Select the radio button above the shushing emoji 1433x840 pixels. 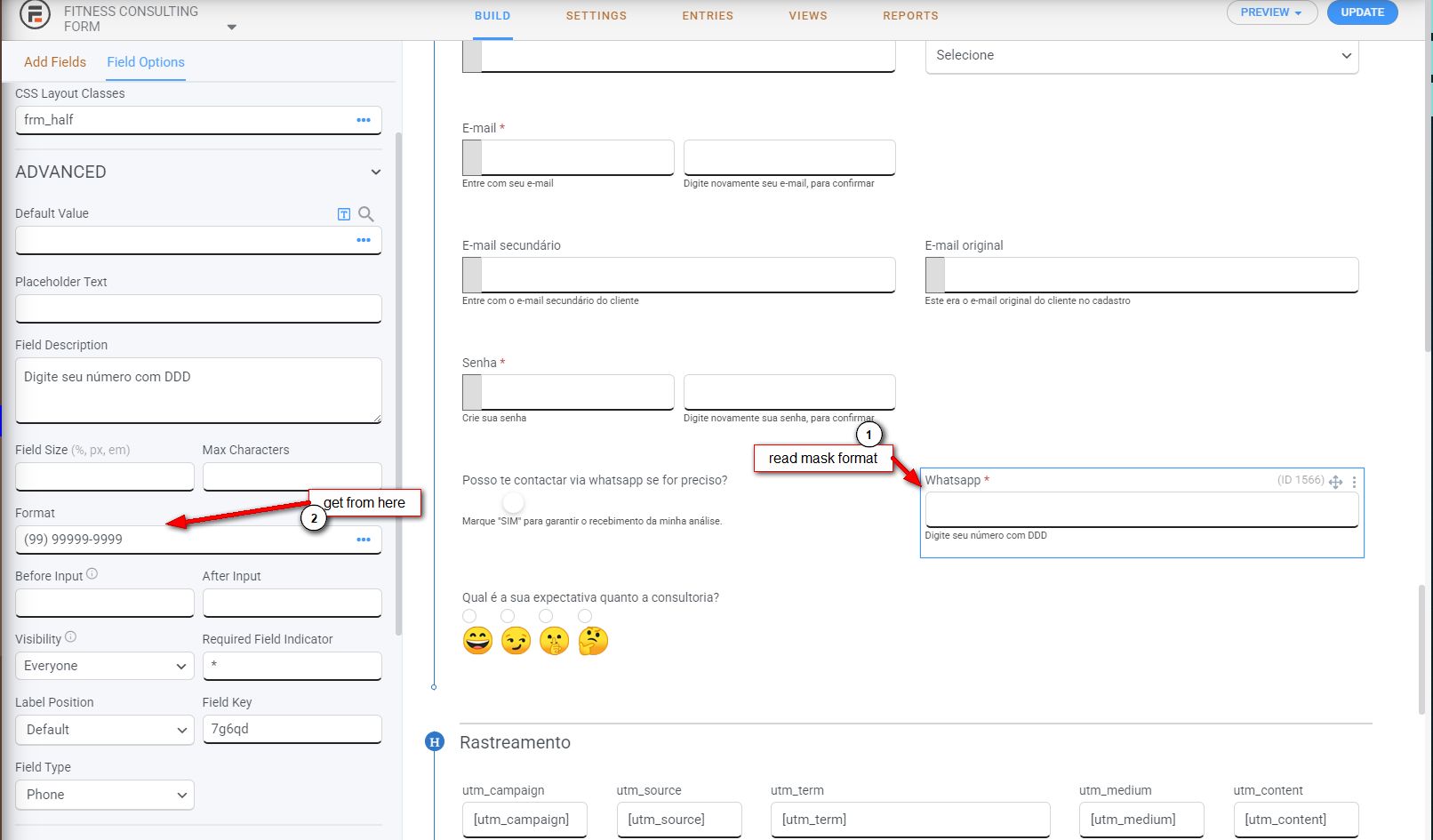(x=546, y=616)
